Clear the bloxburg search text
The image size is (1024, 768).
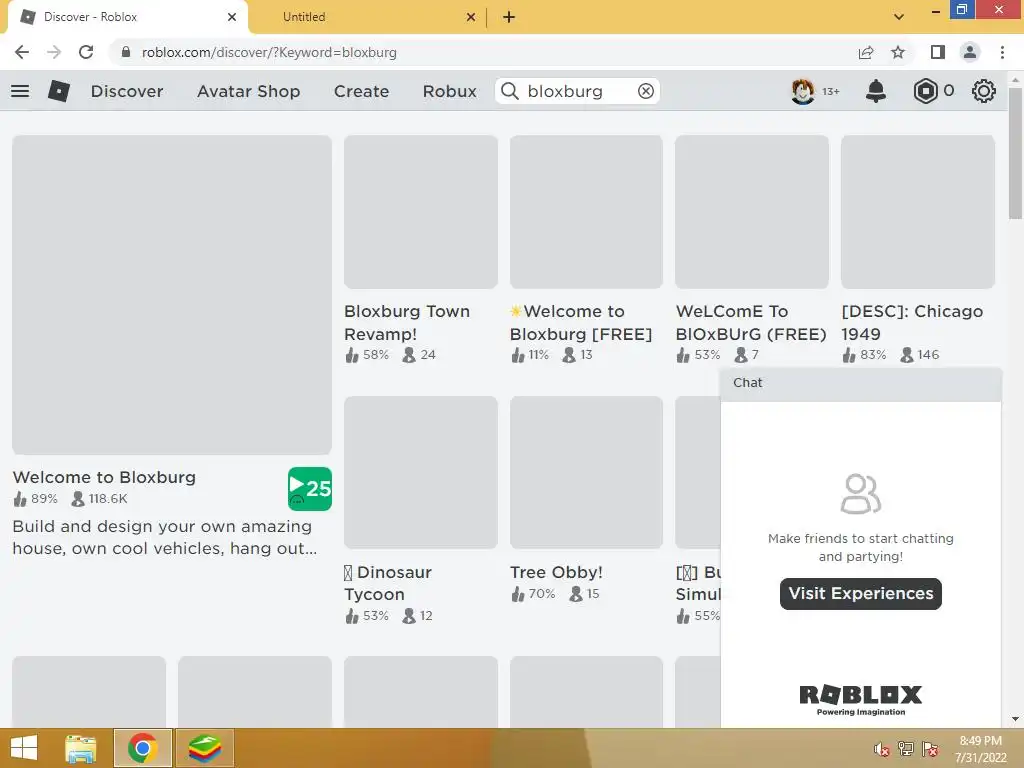[x=645, y=91]
